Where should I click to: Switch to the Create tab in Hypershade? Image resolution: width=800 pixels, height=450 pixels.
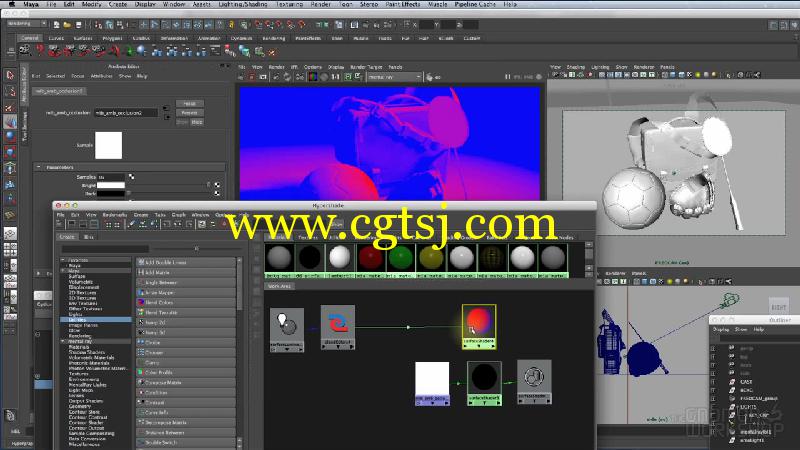point(67,237)
